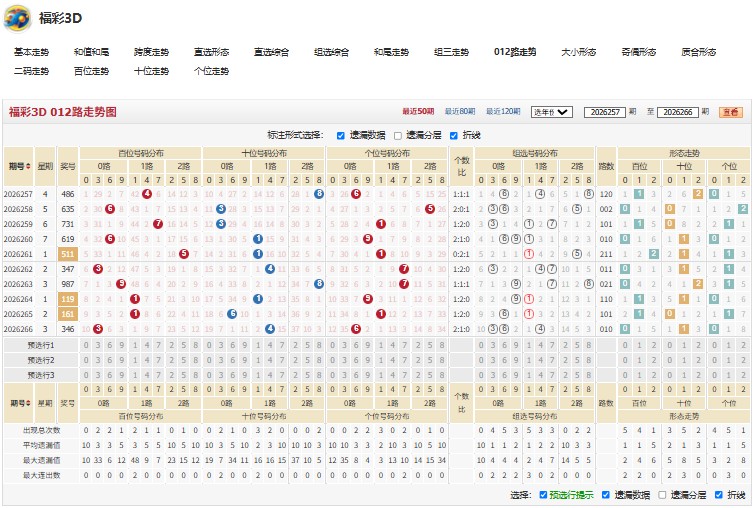Click sort arrow beside 期号 in bottom header

[x=28, y=403]
